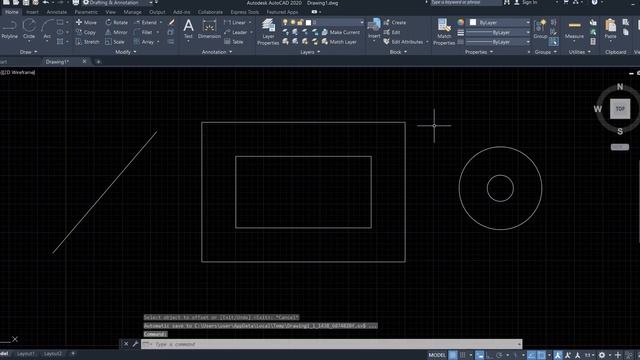640x360 pixels.
Task: Click the Measure tool
Action: 574,29
